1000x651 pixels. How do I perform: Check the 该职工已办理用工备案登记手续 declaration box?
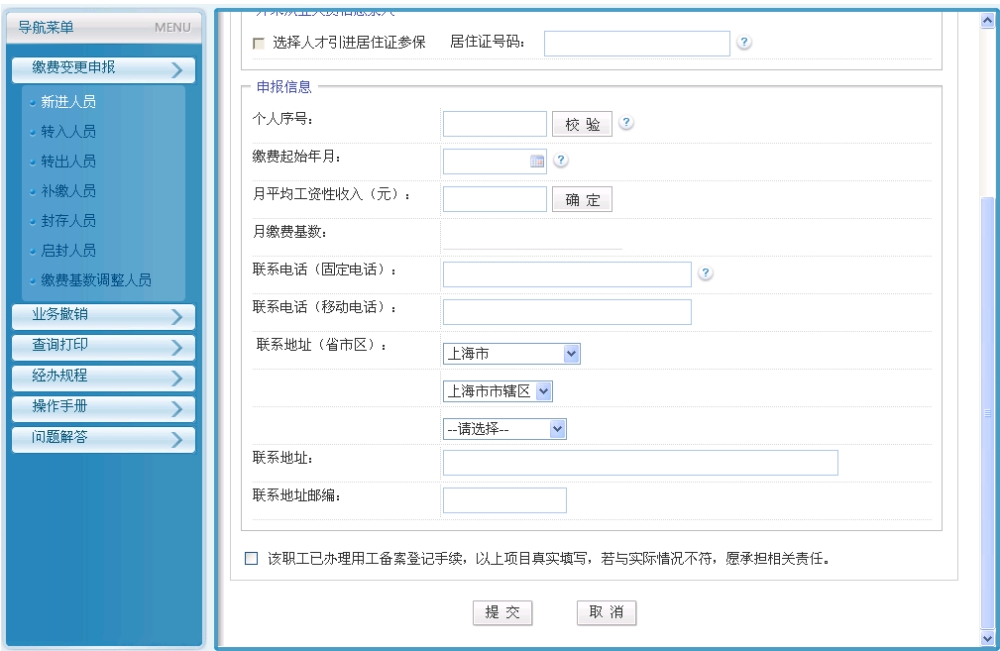[251, 559]
